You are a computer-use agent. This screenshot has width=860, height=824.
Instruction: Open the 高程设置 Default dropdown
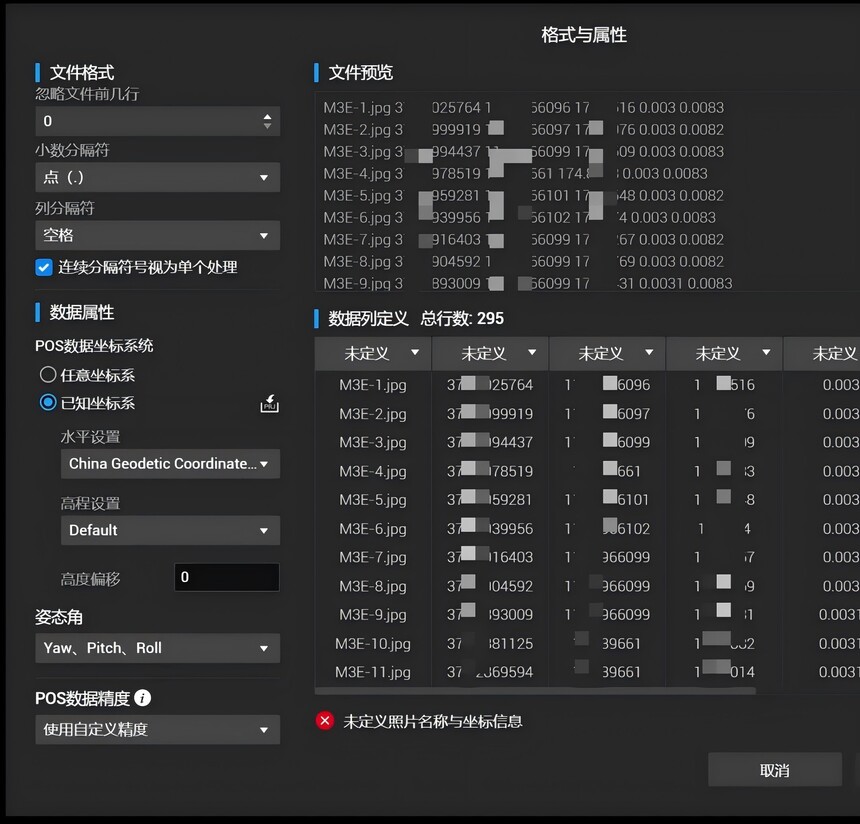point(170,530)
